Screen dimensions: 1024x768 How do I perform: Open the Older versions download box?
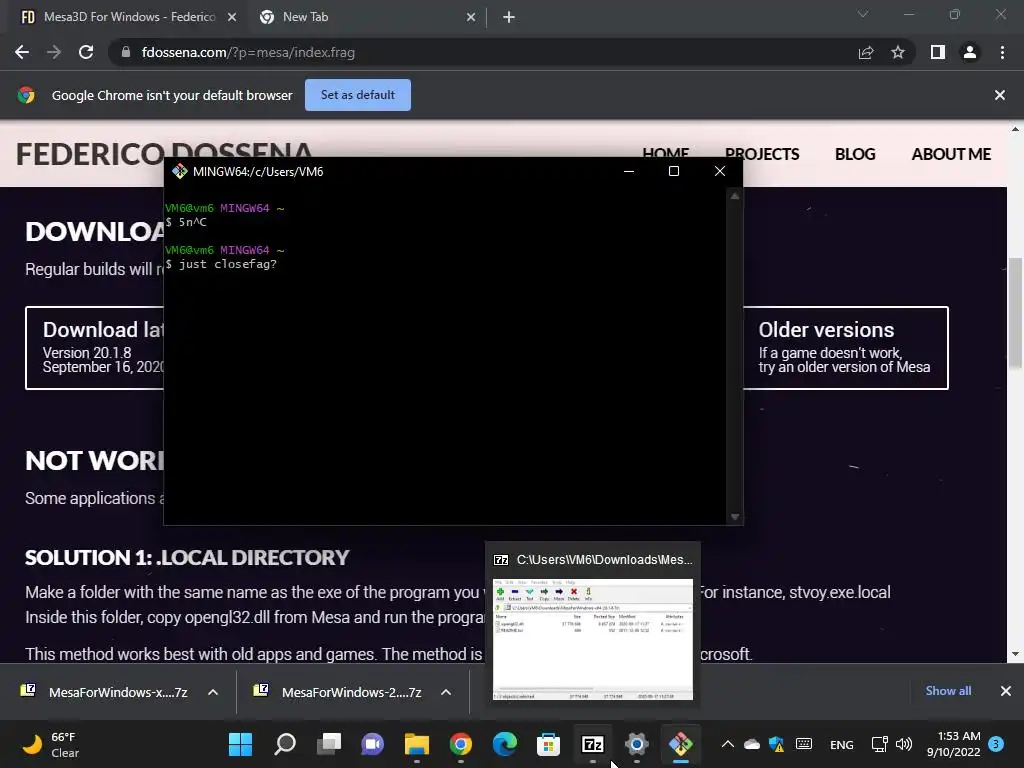[x=845, y=347]
